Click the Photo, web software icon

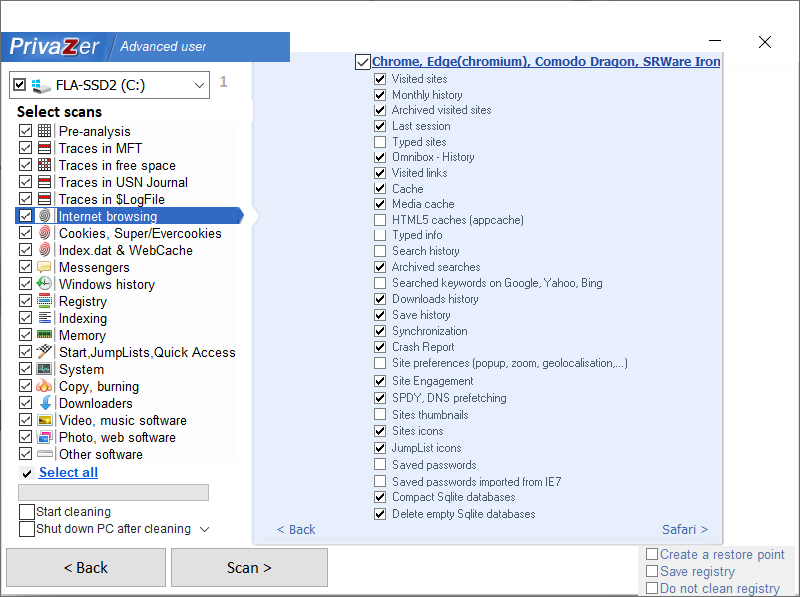[x=44, y=437]
